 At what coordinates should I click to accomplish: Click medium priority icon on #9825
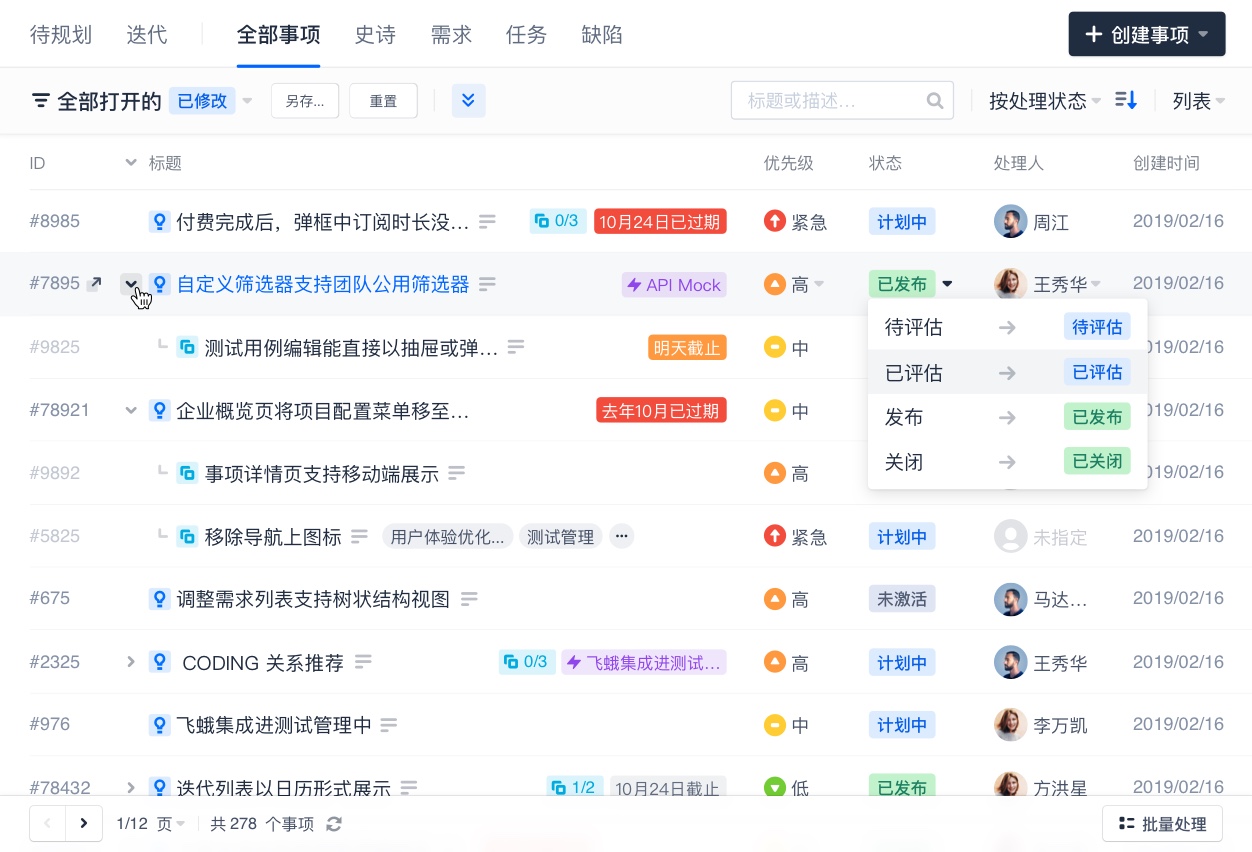[x=774, y=348]
